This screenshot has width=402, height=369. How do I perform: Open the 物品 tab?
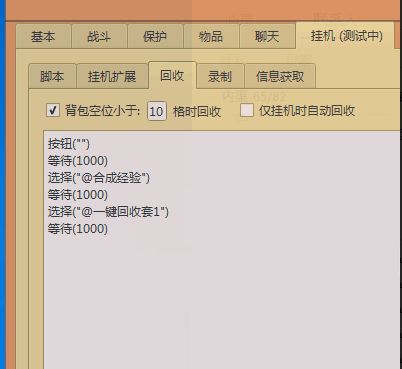point(211,36)
